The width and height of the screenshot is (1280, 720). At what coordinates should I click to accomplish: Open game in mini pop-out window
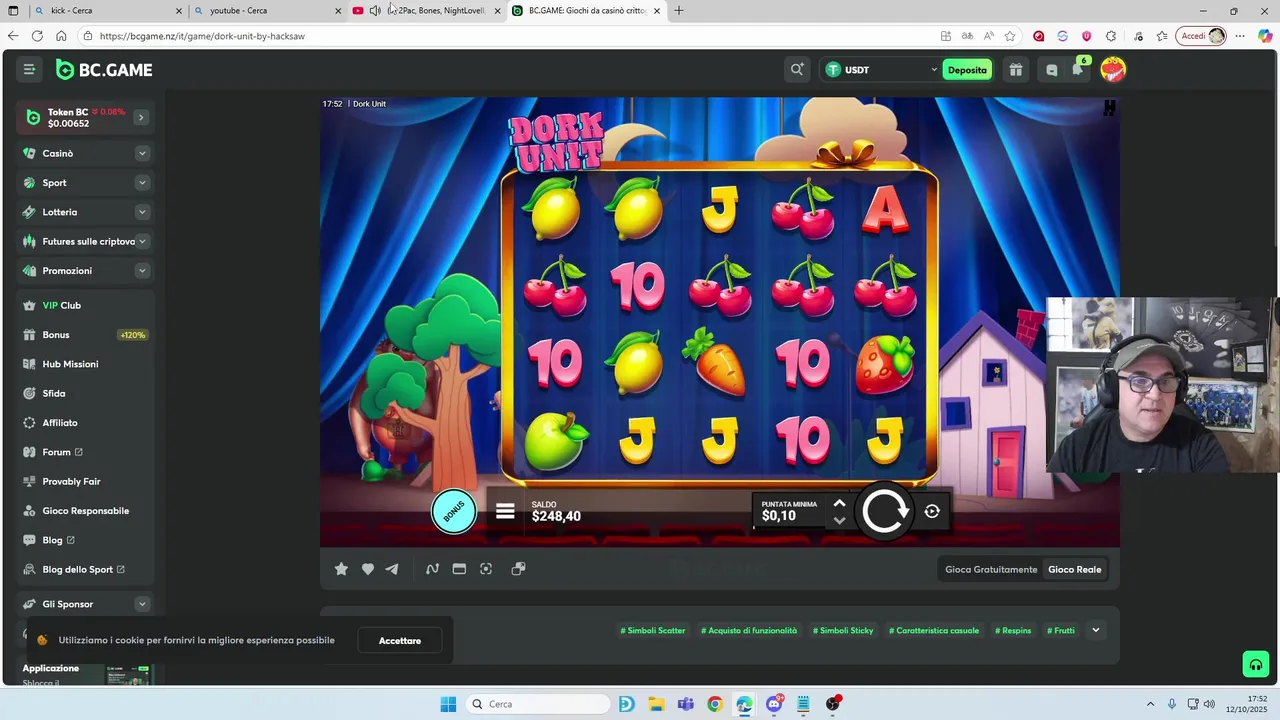518,569
